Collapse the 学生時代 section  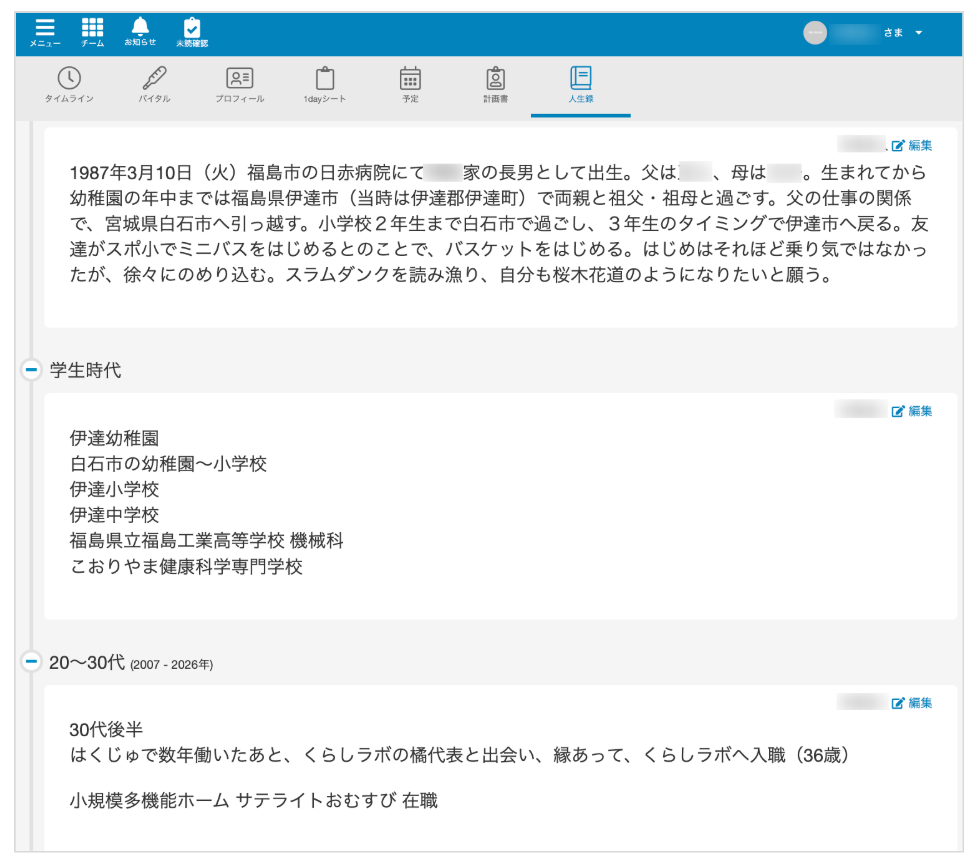(32, 370)
